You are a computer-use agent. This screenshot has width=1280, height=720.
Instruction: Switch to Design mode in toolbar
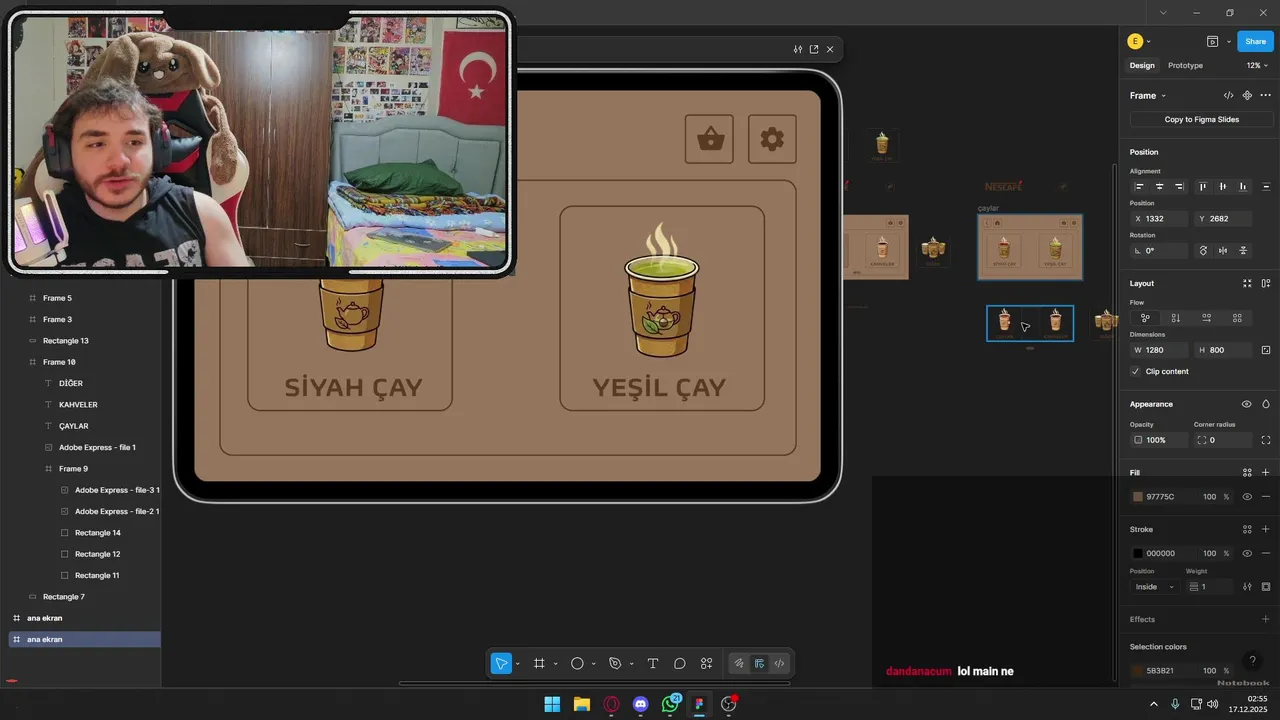point(759,663)
